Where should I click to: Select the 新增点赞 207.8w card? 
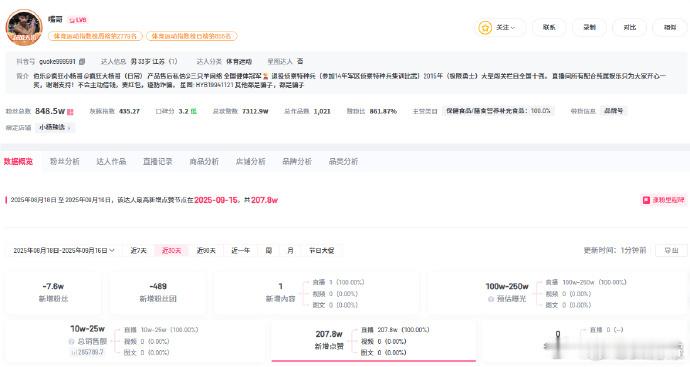point(374,341)
